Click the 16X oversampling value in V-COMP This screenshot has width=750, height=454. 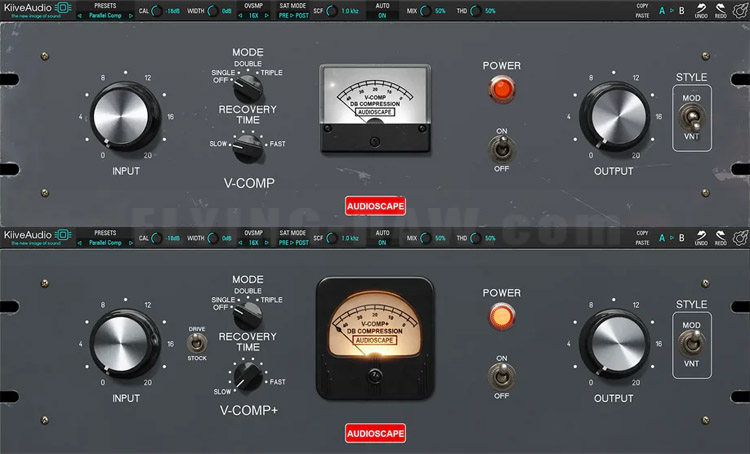coord(254,16)
